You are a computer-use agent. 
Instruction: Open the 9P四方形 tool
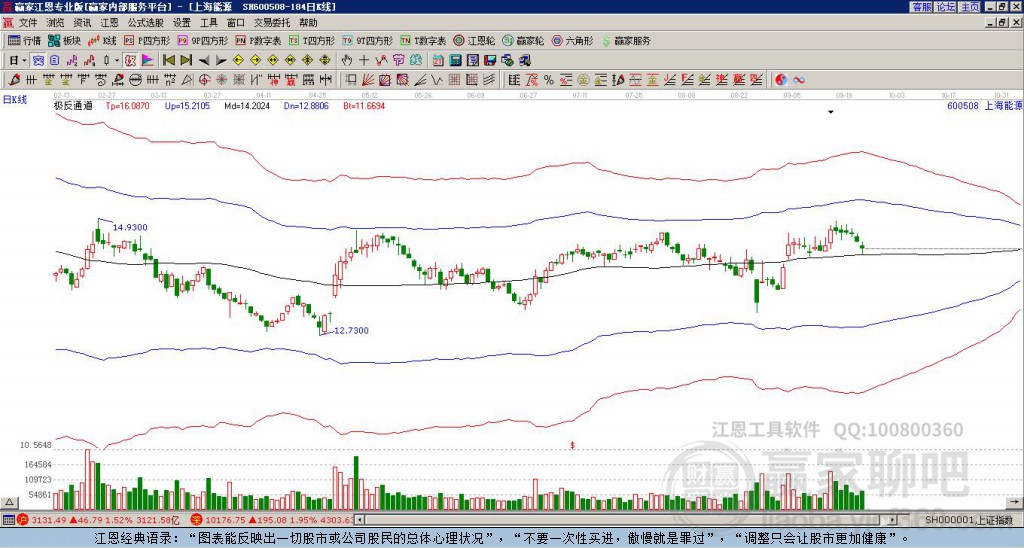[x=202, y=40]
